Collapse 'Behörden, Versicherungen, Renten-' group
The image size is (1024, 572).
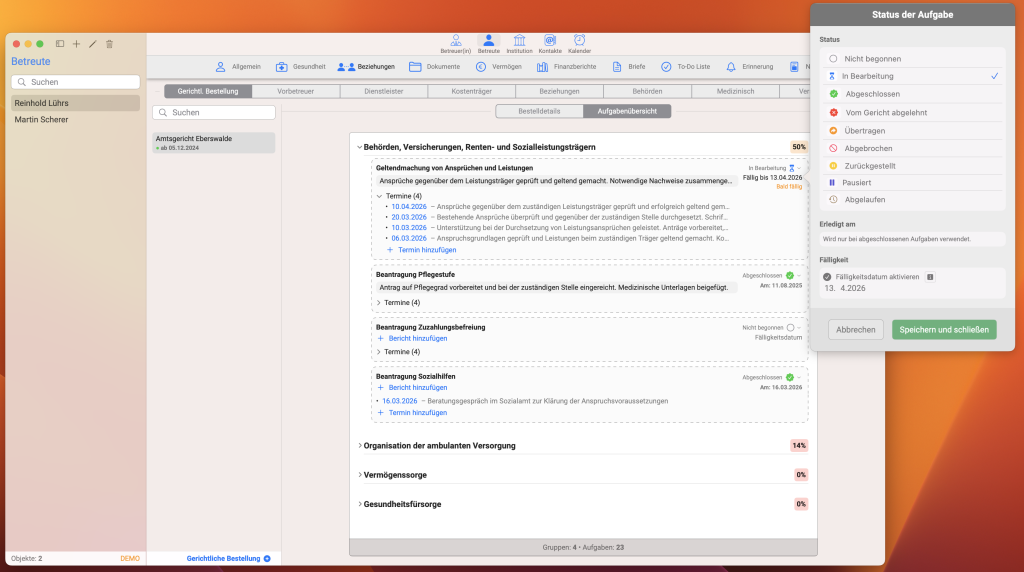(x=360, y=147)
